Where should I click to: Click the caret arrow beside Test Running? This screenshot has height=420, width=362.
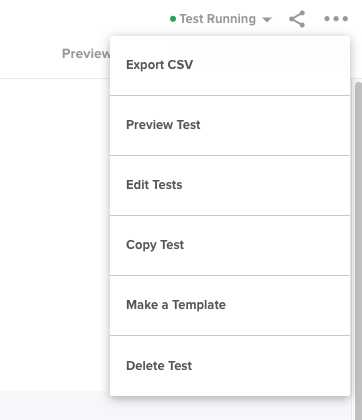[x=267, y=20]
